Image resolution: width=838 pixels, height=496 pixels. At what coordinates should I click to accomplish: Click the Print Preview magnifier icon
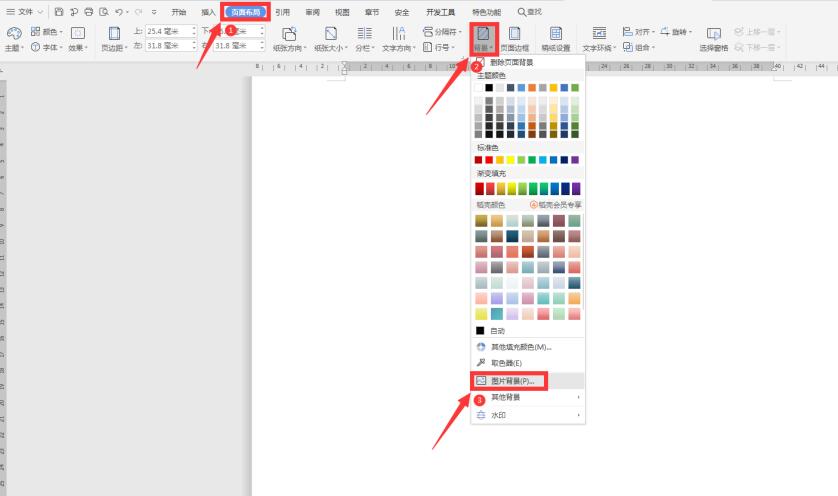pos(104,12)
